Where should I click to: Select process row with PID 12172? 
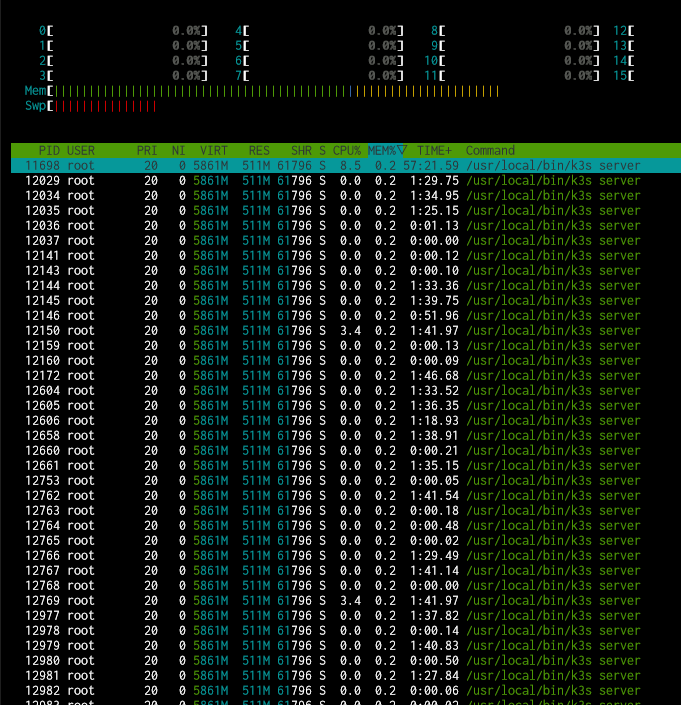[x=346, y=375]
